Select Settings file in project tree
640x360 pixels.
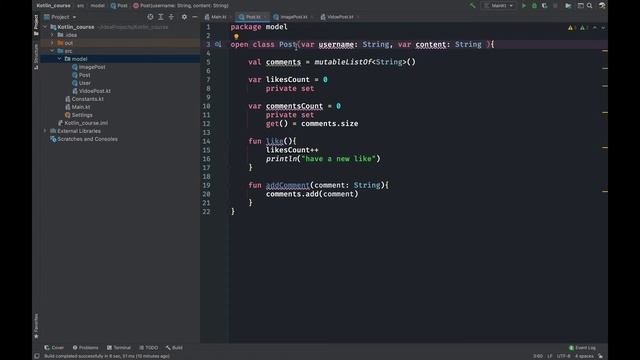pyautogui.click(x=78, y=115)
